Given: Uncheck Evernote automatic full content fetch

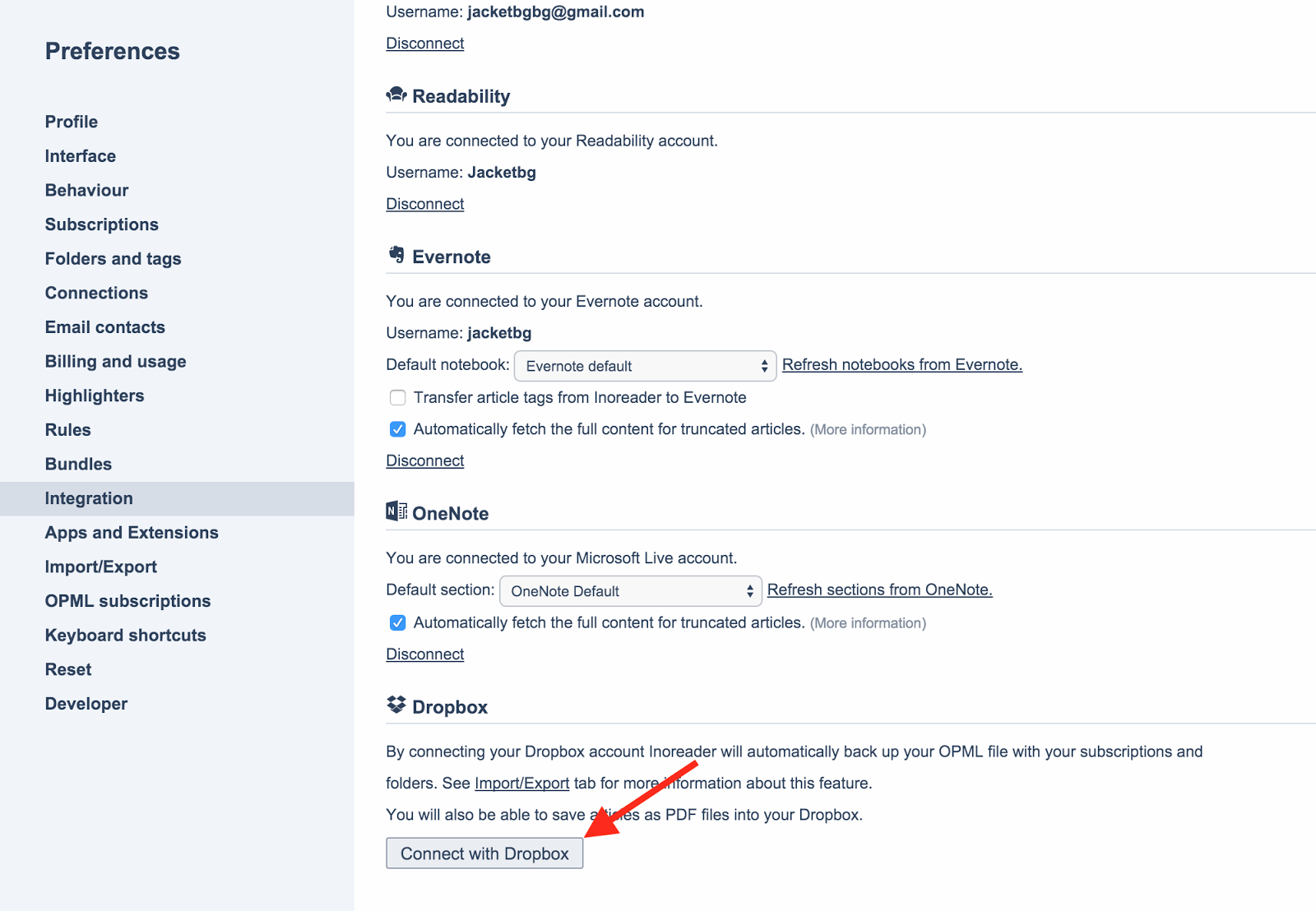Looking at the screenshot, I should click(398, 429).
